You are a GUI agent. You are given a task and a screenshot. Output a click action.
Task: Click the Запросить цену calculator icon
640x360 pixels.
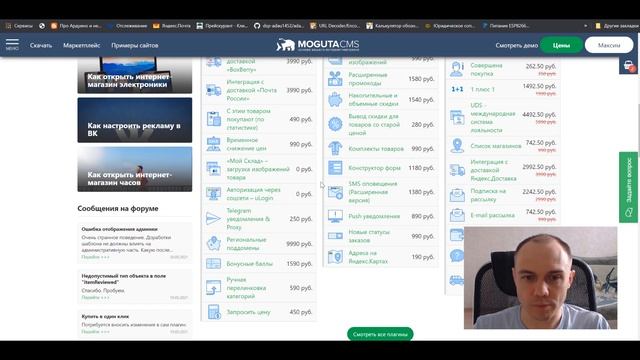click(x=213, y=312)
